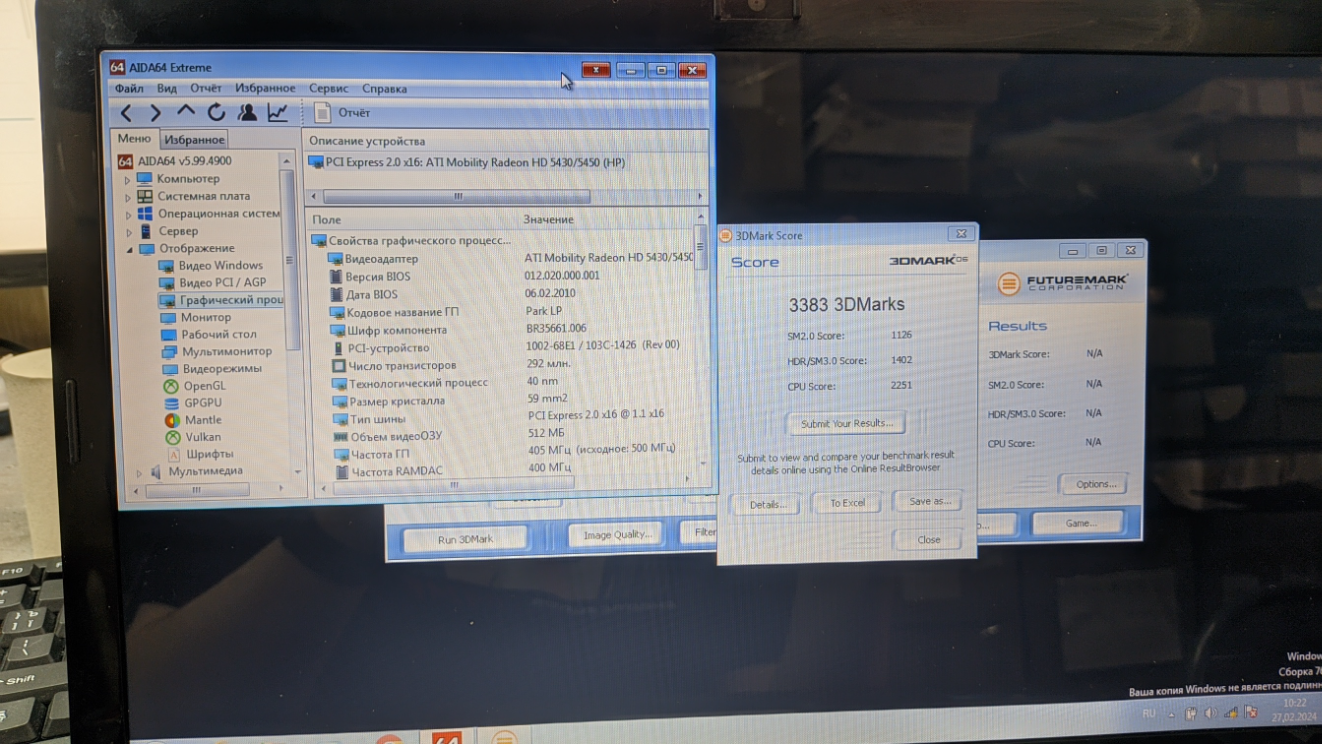
Task: Click the RU language indicator in the tray
Action: 1149,713
